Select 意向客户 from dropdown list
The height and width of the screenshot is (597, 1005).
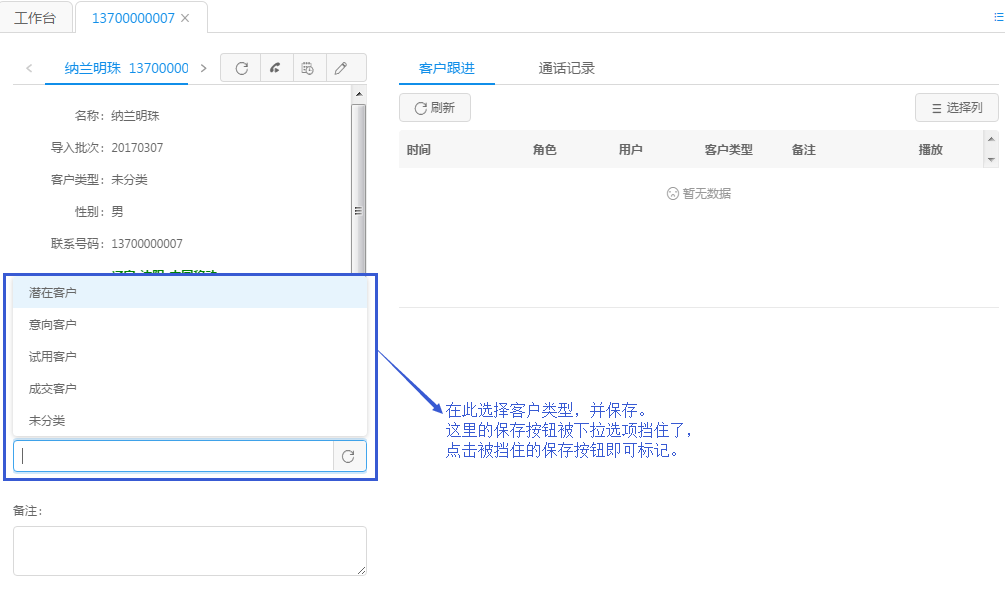tap(53, 325)
